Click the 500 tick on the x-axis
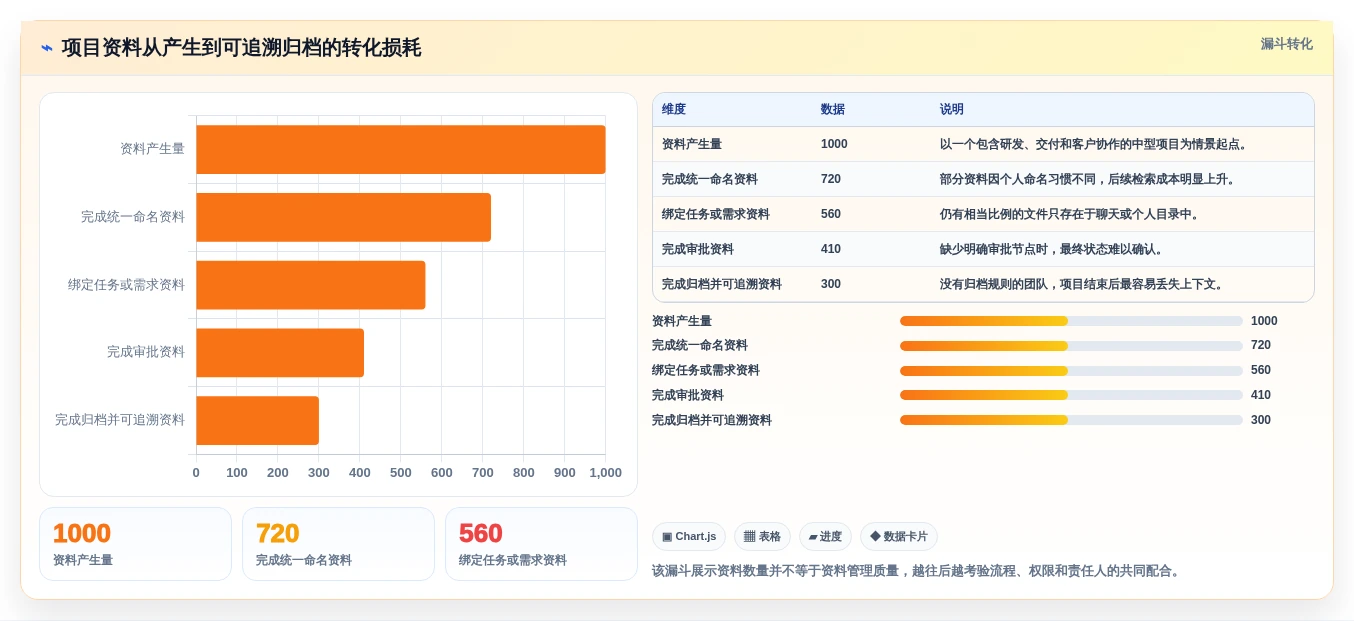 point(401,473)
